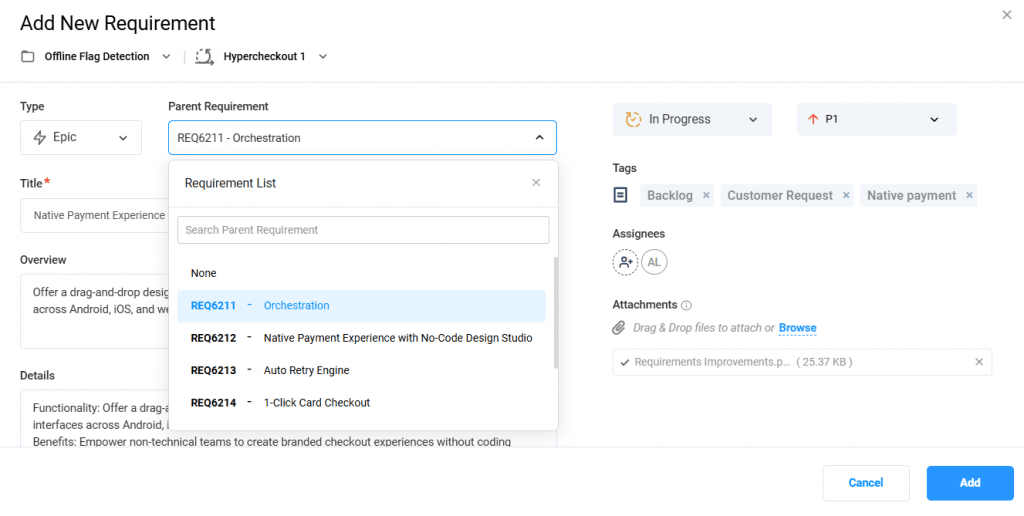Select REQ6214 1-Click Card Checkout

pos(316,403)
